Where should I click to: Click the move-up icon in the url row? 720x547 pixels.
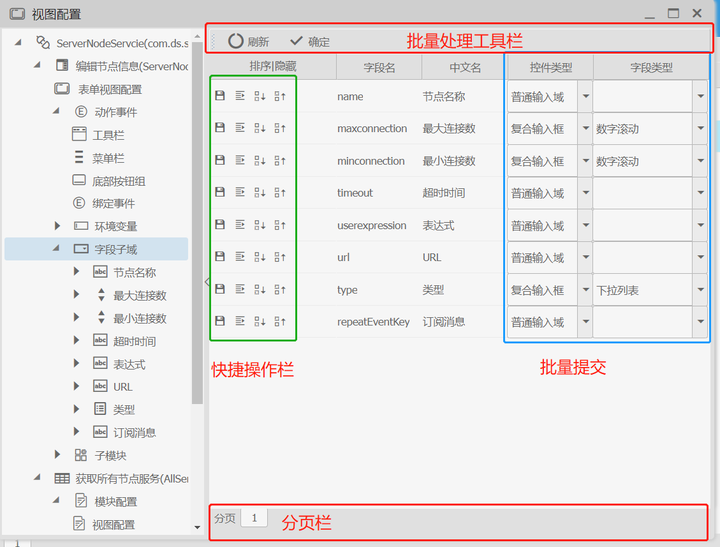coord(280,257)
